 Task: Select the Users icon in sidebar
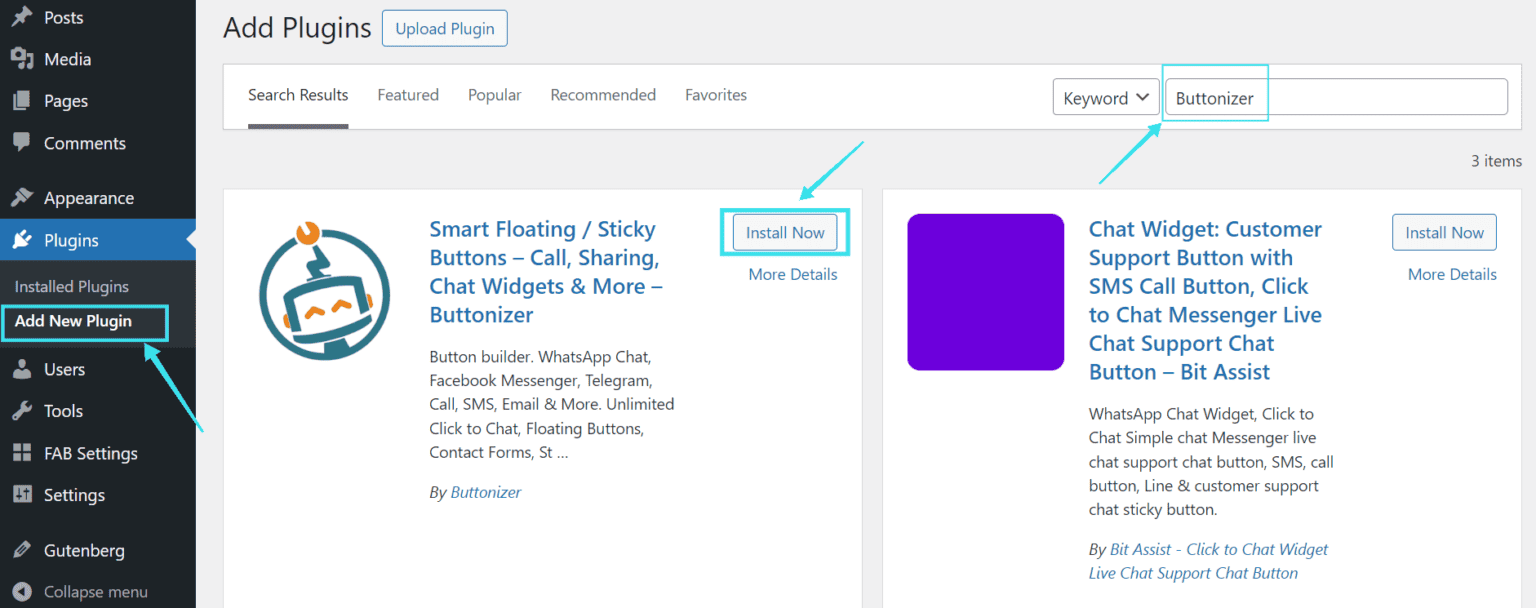pos(22,369)
